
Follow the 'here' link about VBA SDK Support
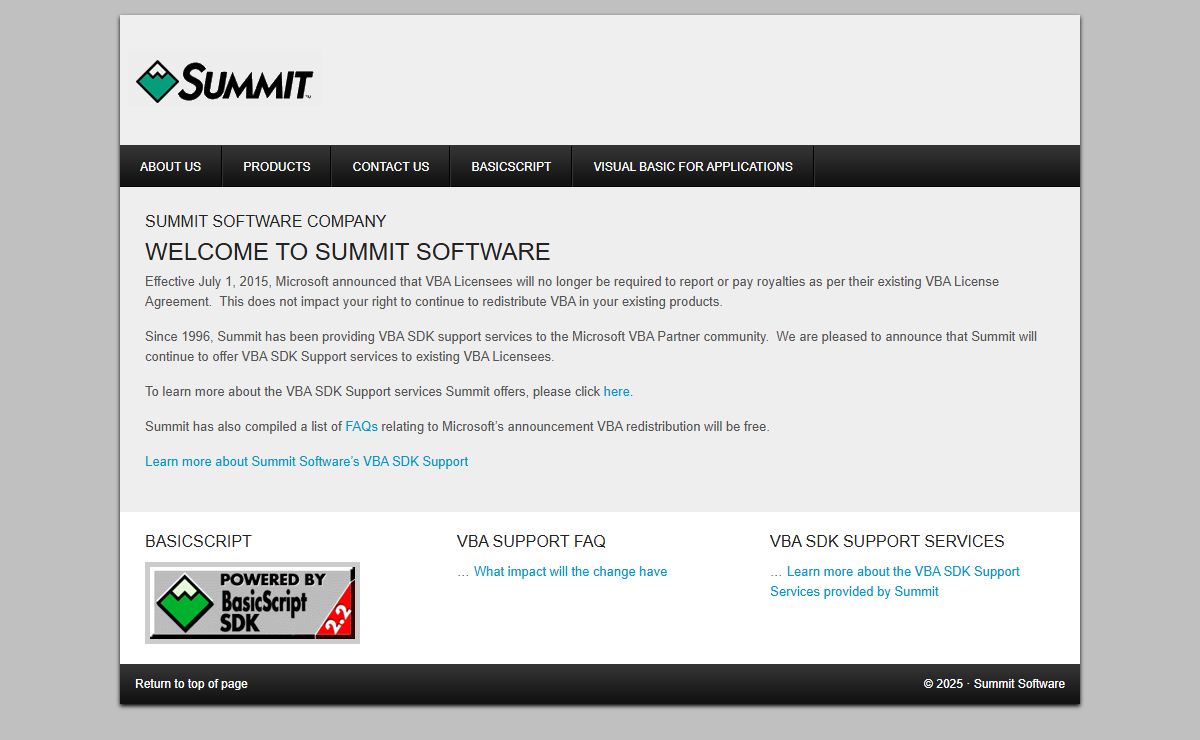616,392
